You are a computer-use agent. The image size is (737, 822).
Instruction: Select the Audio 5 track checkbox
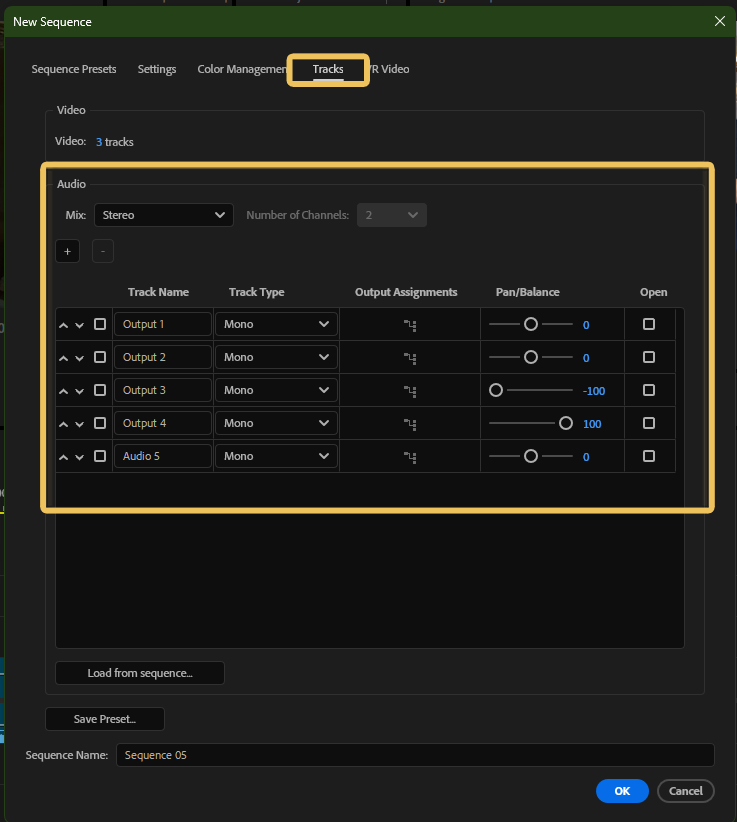pos(100,456)
